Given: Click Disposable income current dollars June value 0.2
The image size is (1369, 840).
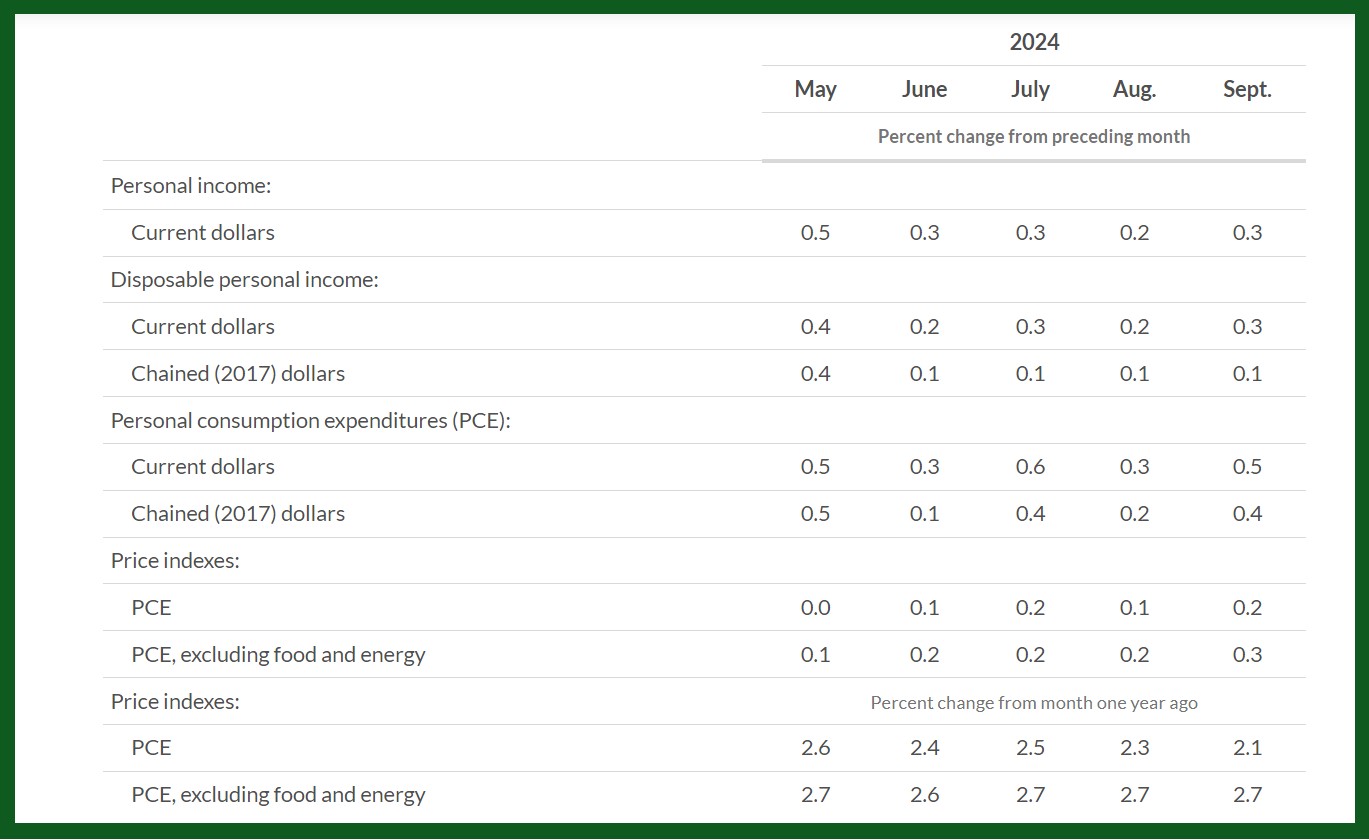Looking at the screenshot, I should point(924,326).
